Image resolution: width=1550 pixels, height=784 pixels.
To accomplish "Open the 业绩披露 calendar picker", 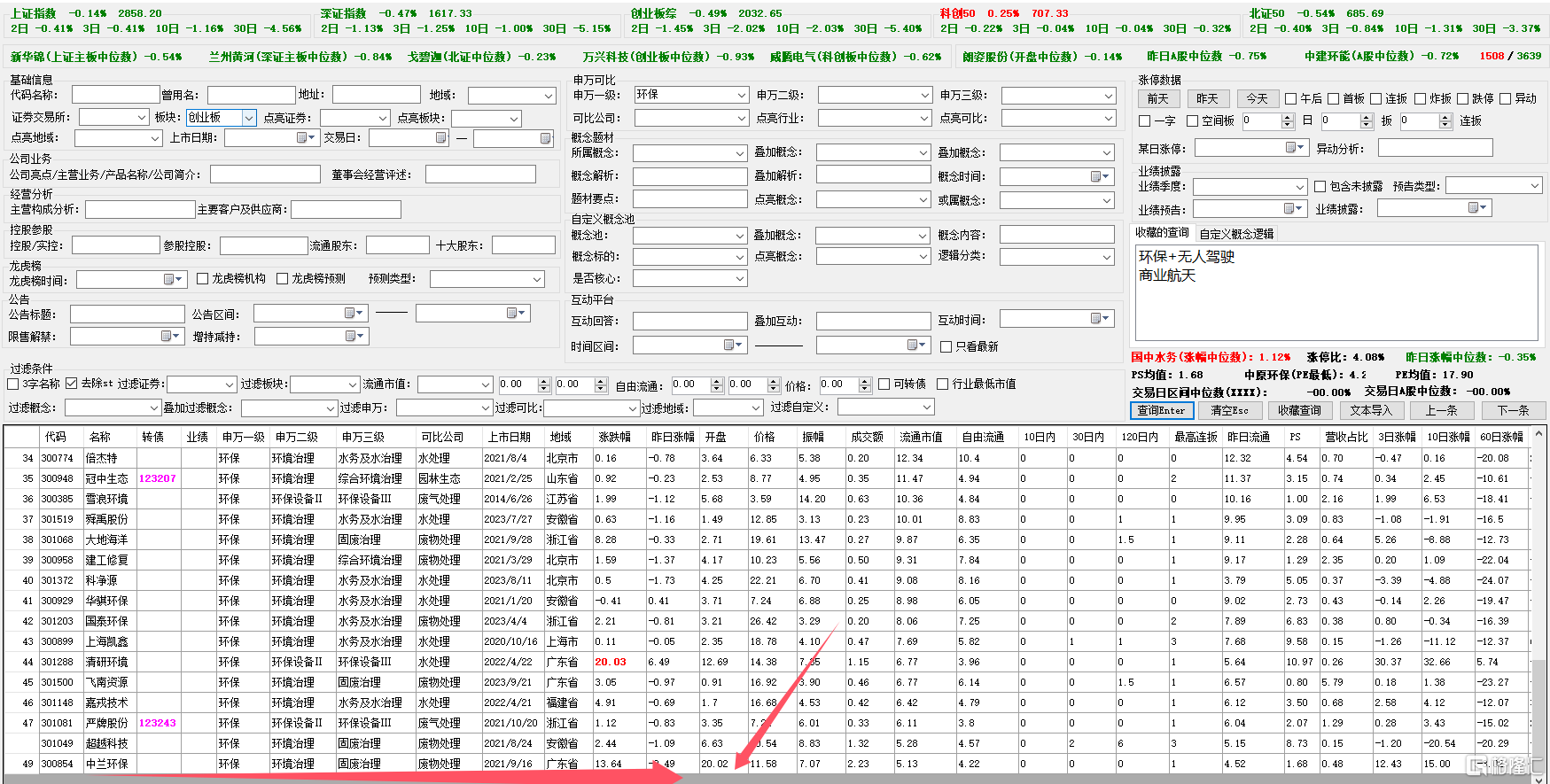I will pyautogui.click(x=1478, y=207).
